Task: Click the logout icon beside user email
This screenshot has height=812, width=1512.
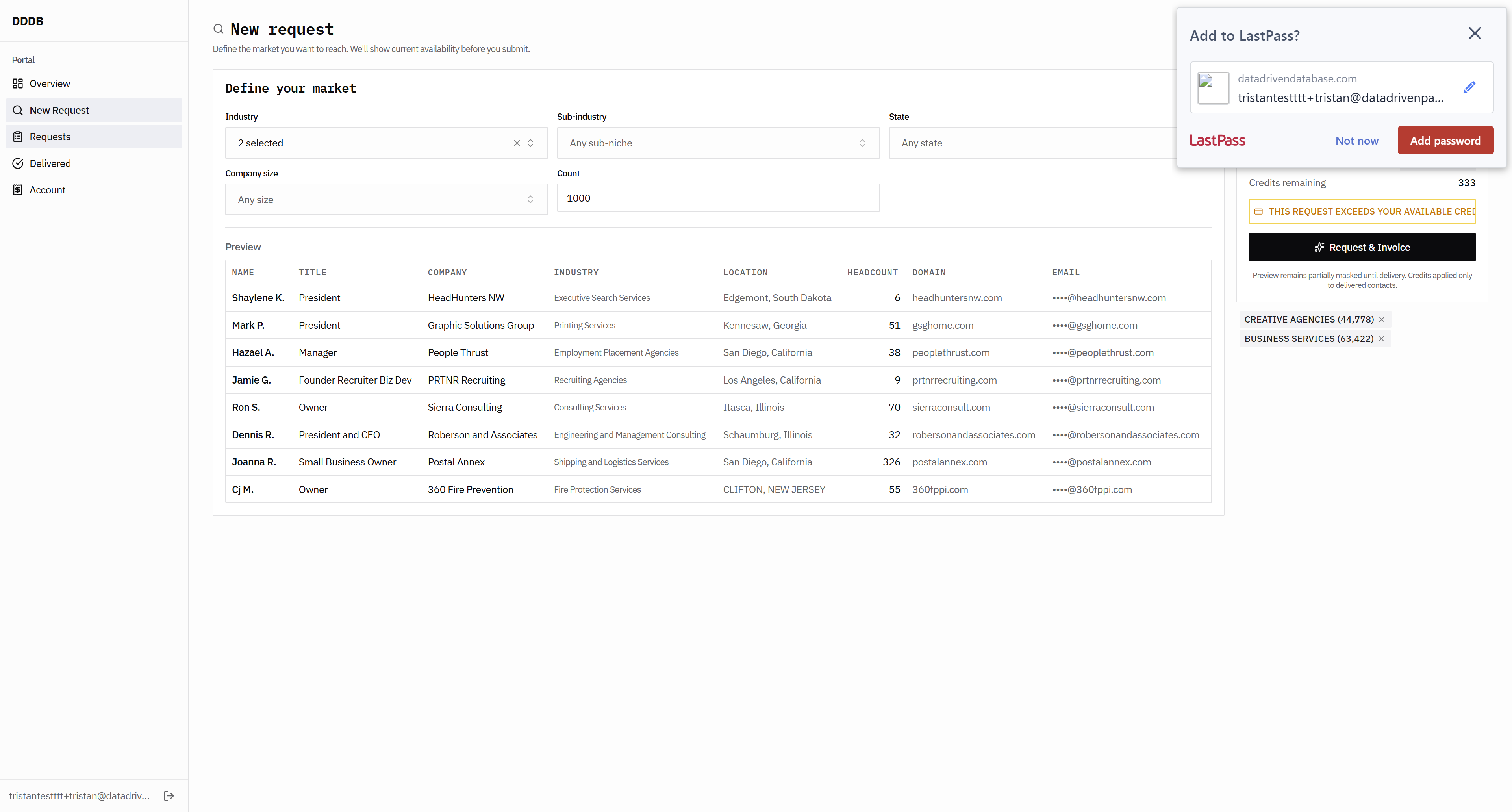Action: pyautogui.click(x=169, y=795)
